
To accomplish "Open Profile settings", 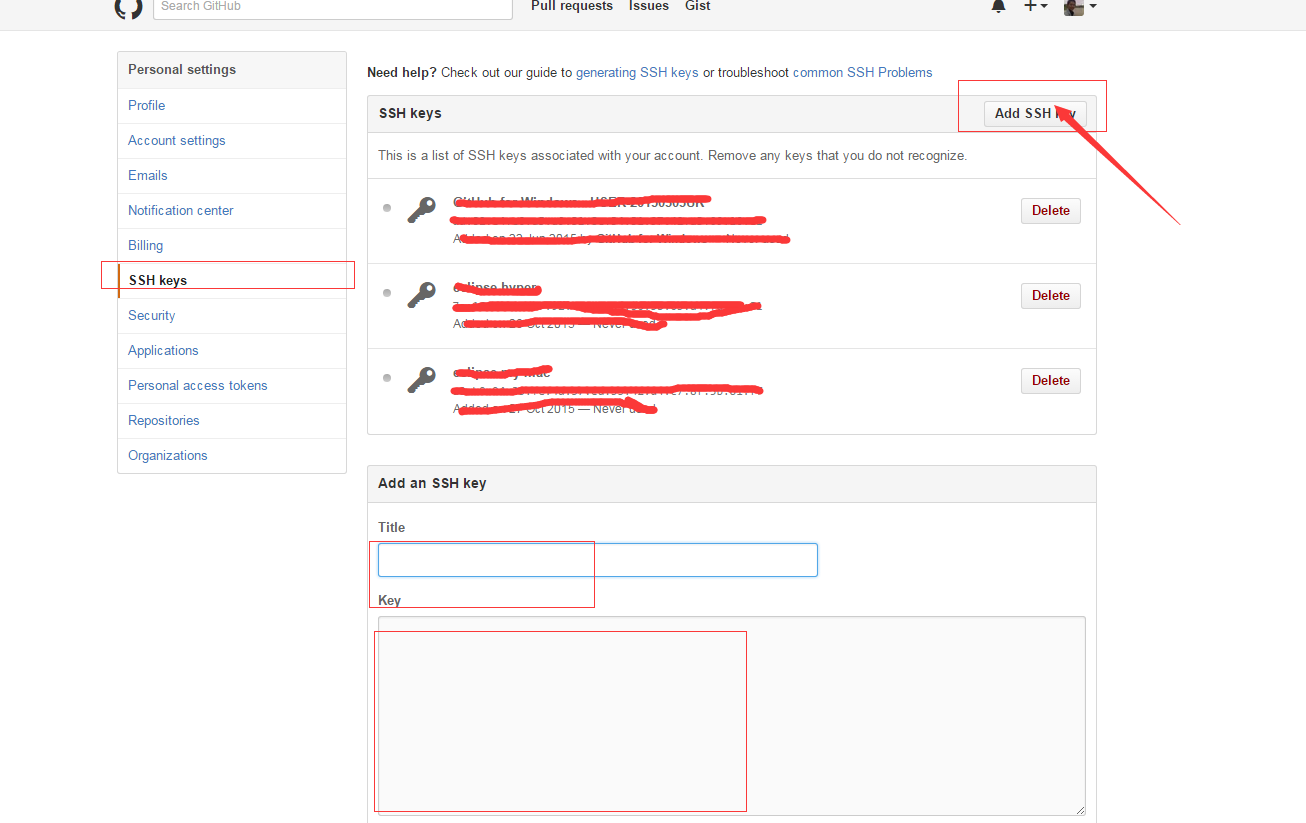I will tap(232, 105).
